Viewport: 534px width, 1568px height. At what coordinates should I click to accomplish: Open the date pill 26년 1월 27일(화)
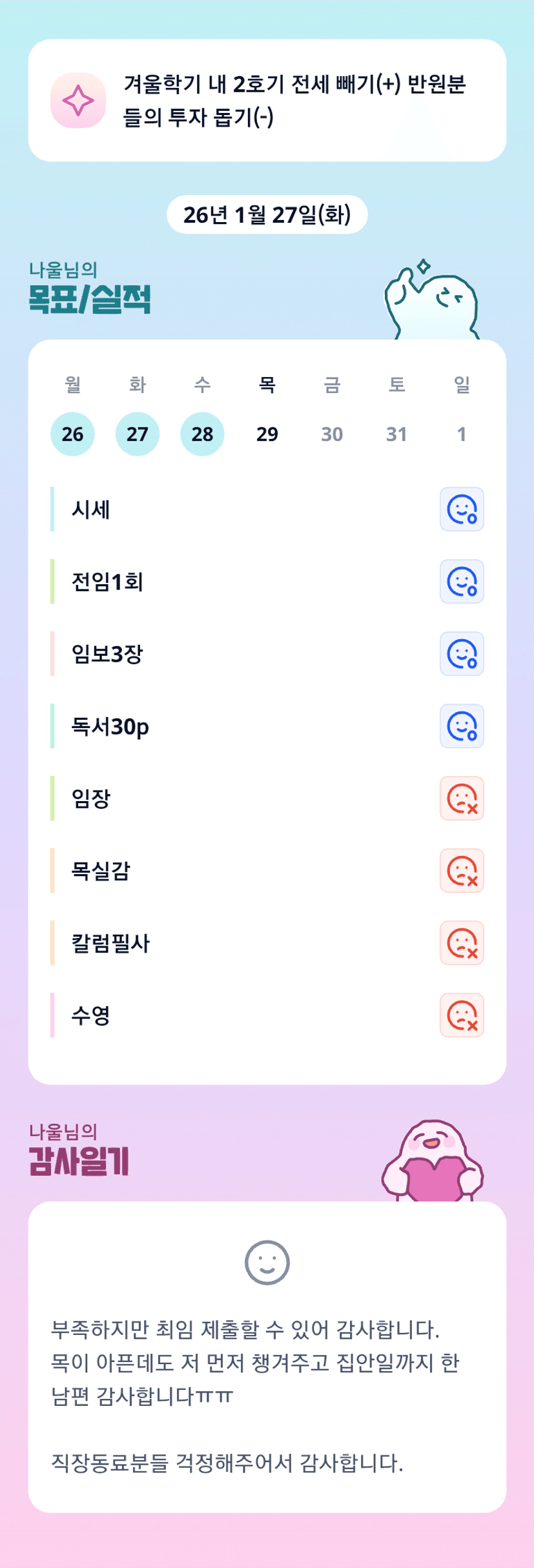[x=267, y=214]
